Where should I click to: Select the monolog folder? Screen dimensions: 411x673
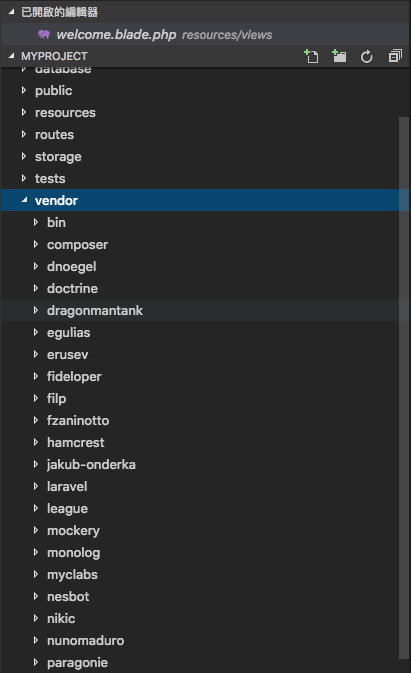pos(204,552)
